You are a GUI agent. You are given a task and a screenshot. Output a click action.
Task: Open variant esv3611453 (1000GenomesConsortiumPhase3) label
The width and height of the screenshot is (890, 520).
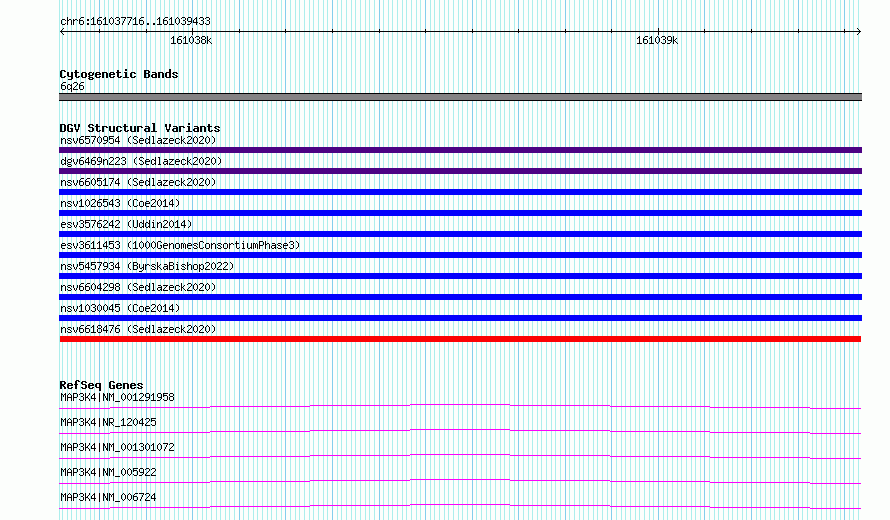click(x=180, y=245)
